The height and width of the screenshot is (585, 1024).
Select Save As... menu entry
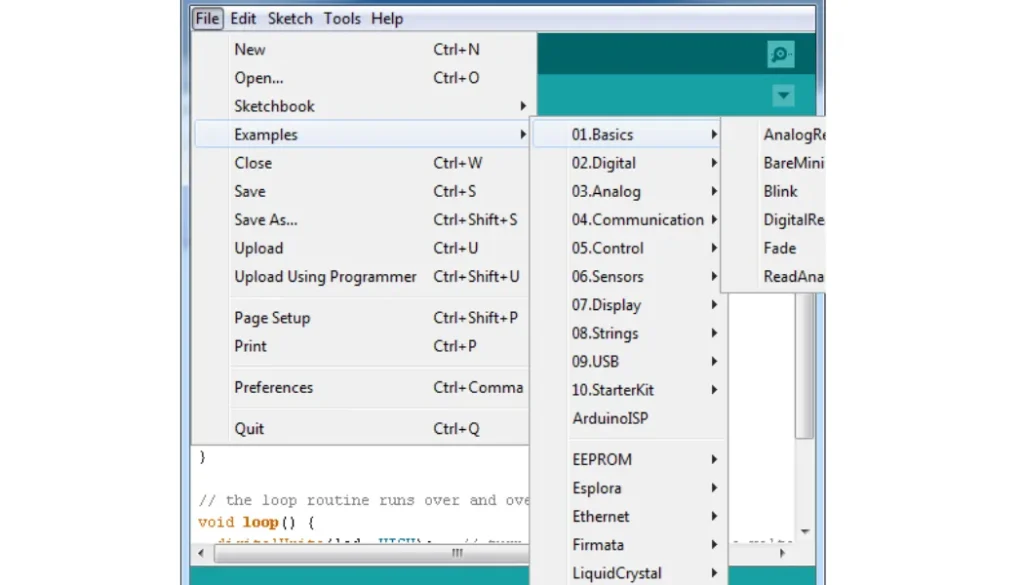pos(361,219)
